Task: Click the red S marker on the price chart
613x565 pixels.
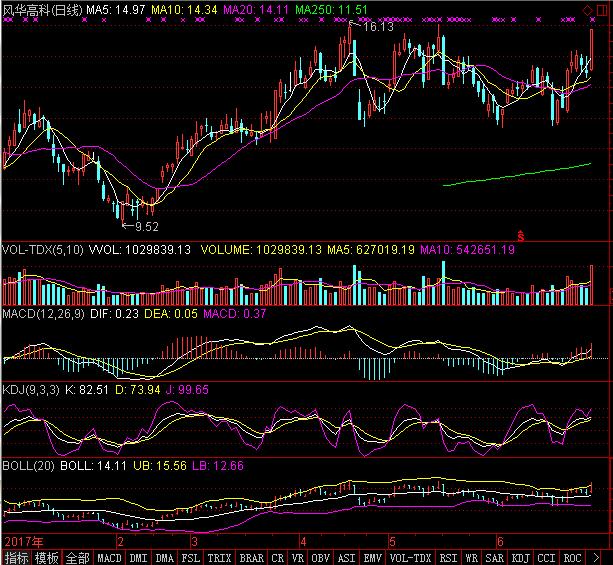Action: (520, 236)
